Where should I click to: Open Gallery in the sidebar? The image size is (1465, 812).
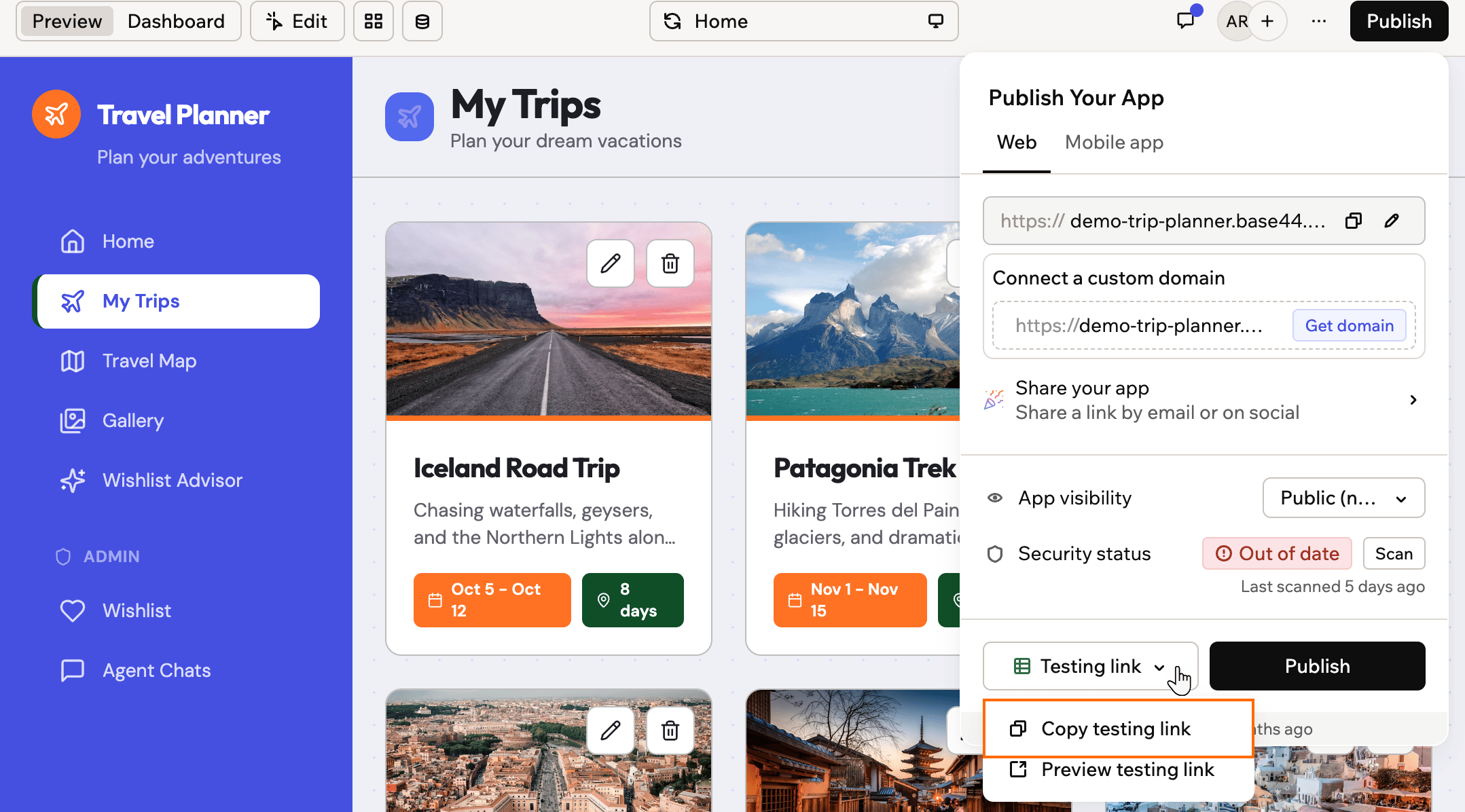tap(176, 420)
